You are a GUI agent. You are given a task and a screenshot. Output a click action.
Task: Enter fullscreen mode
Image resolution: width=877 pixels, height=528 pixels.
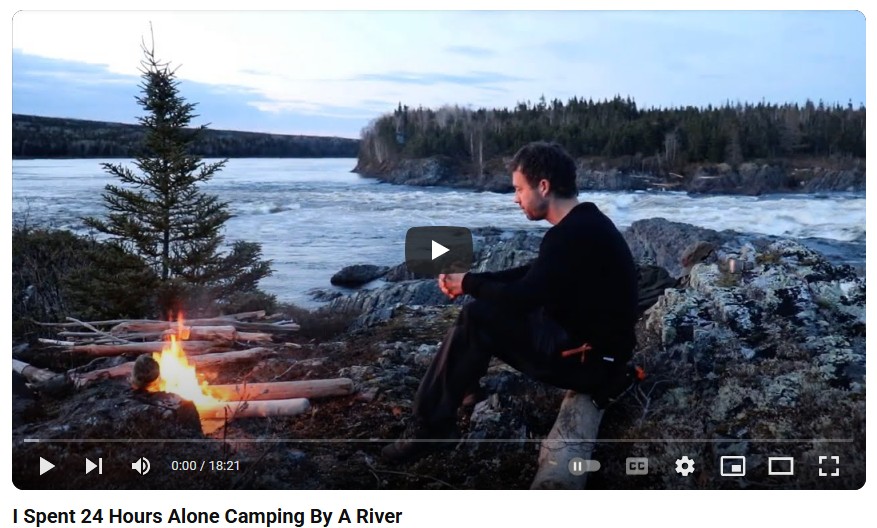point(829,466)
